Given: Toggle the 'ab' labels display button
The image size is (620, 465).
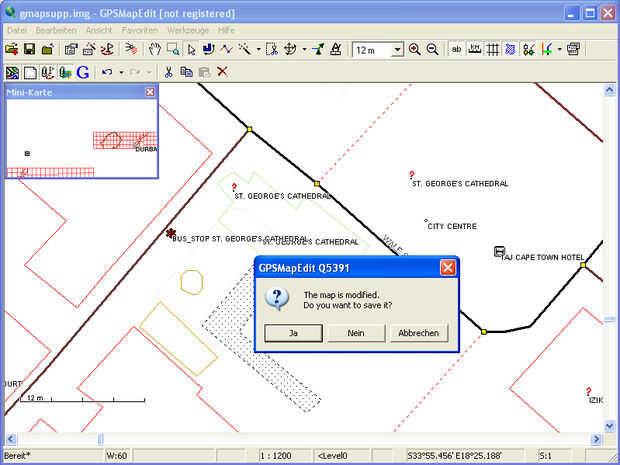Looking at the screenshot, I should pyautogui.click(x=456, y=49).
